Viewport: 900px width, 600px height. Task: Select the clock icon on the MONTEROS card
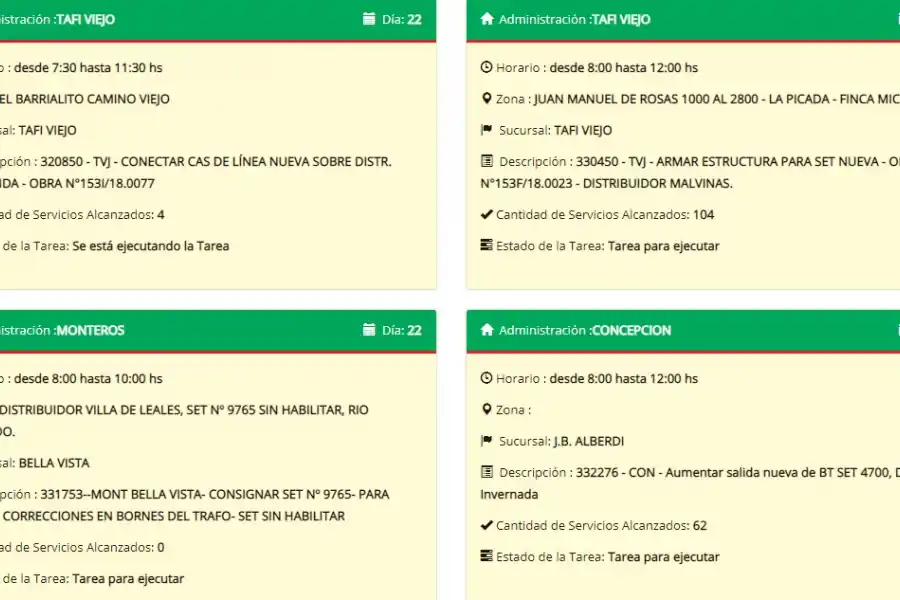(3, 378)
